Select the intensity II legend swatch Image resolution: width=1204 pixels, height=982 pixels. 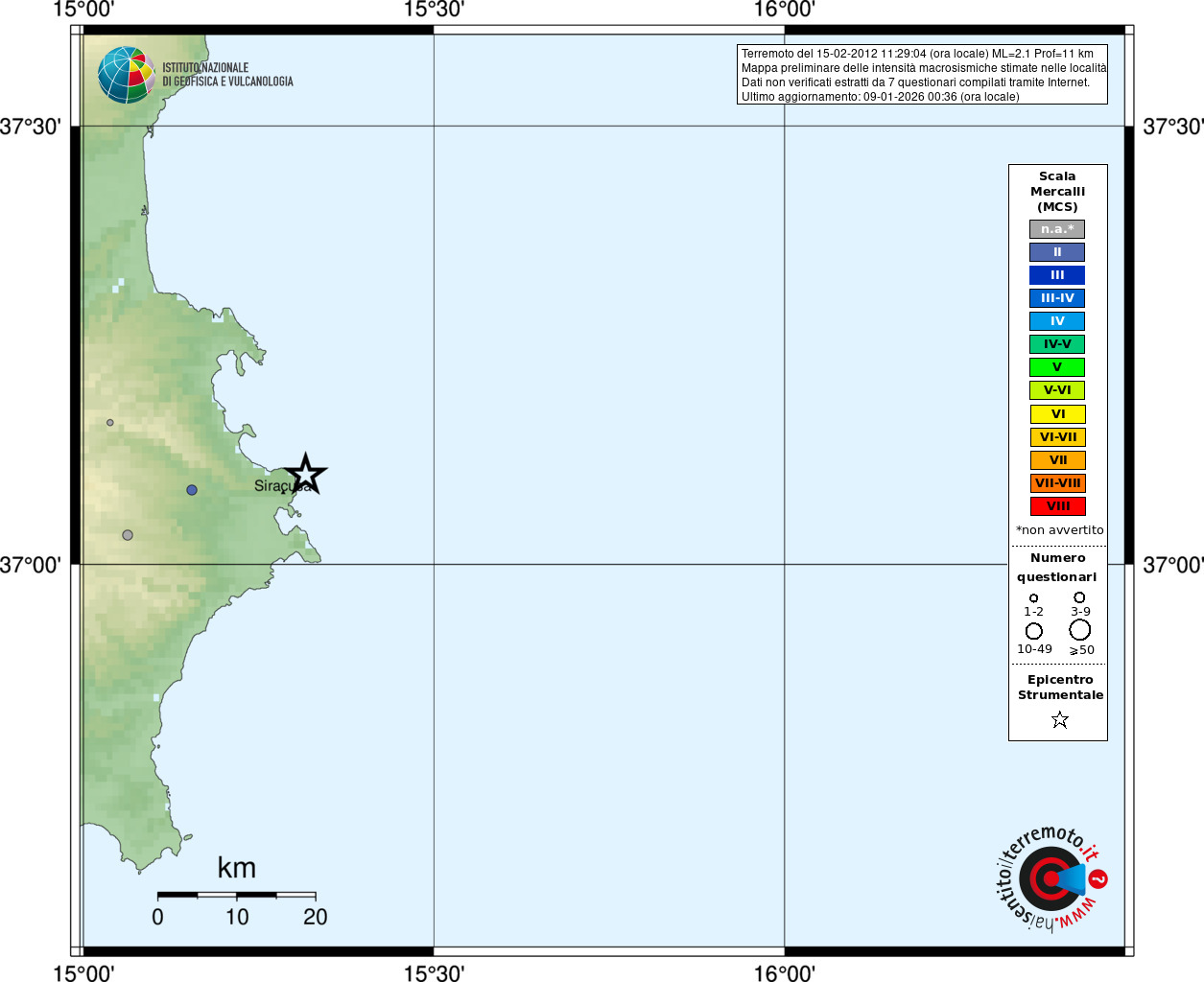pyautogui.click(x=1057, y=252)
